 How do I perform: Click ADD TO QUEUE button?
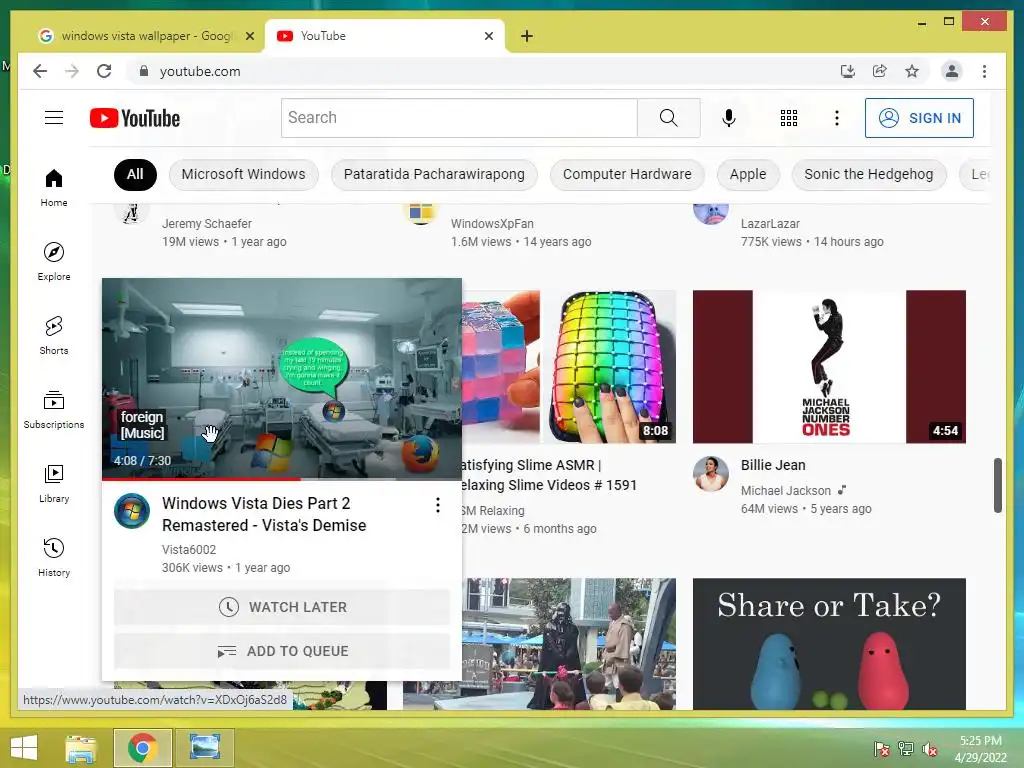[x=282, y=651]
